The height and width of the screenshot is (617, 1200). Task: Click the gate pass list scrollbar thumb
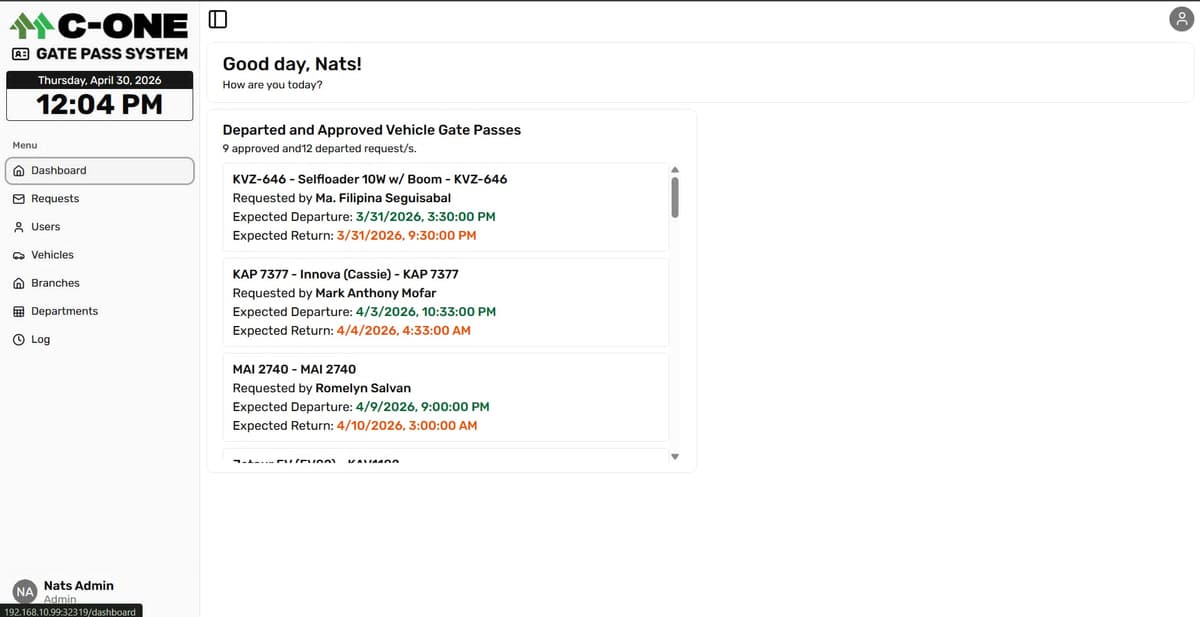pyautogui.click(x=675, y=197)
